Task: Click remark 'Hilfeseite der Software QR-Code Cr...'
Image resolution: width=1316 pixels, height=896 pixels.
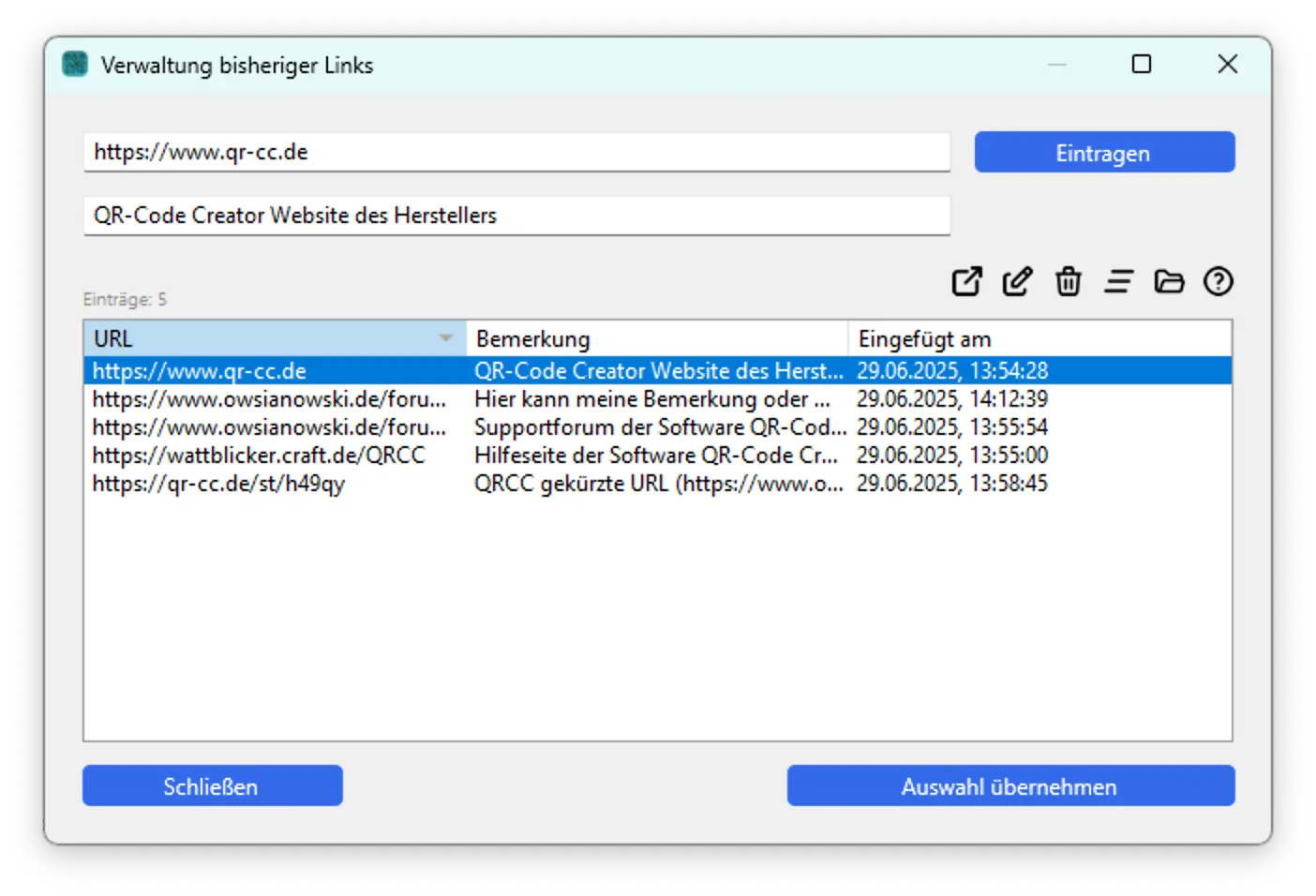Action: 656,455
